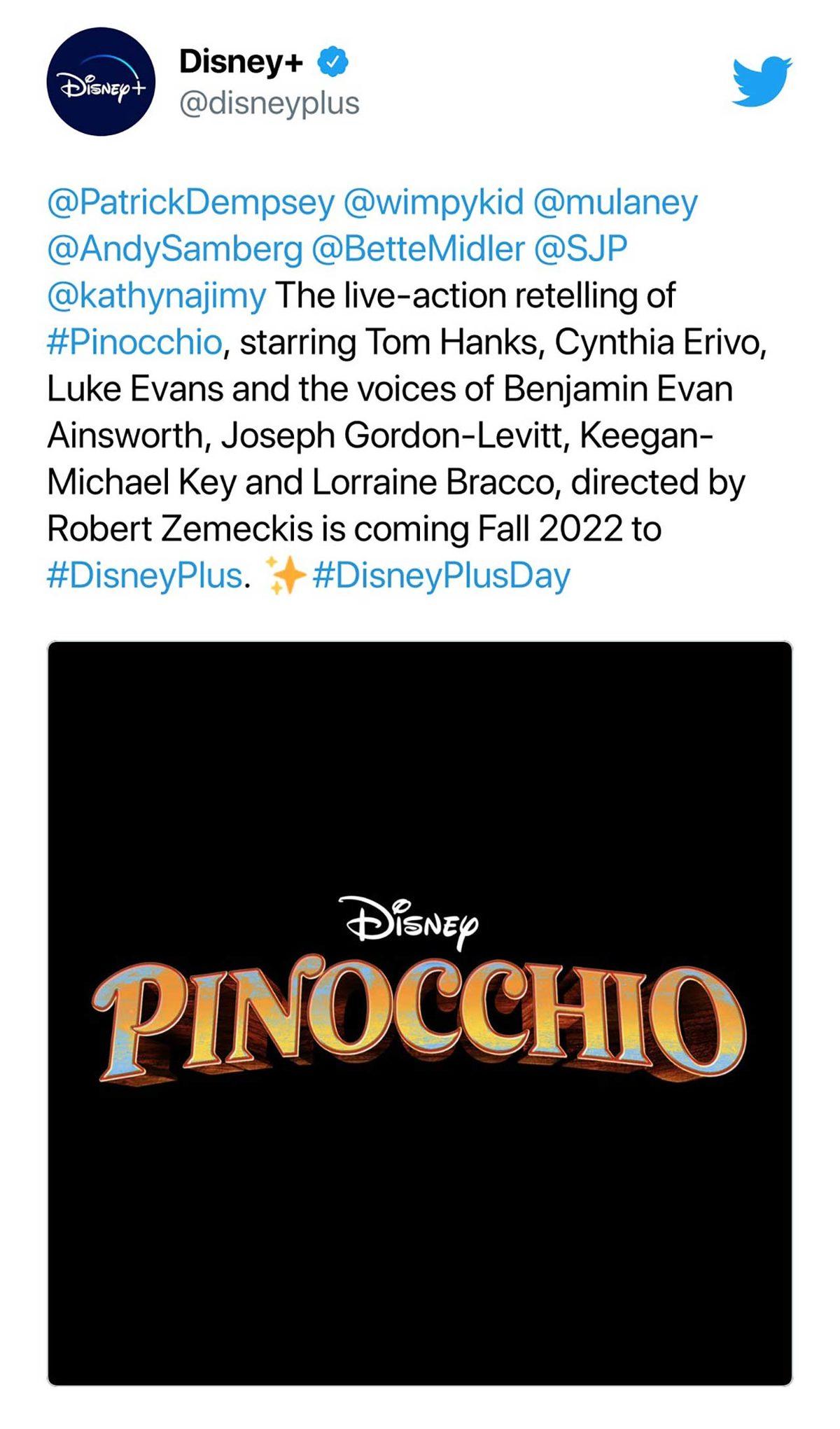Open the @mulaney mention
This screenshot has width=840, height=1429.
(615, 203)
